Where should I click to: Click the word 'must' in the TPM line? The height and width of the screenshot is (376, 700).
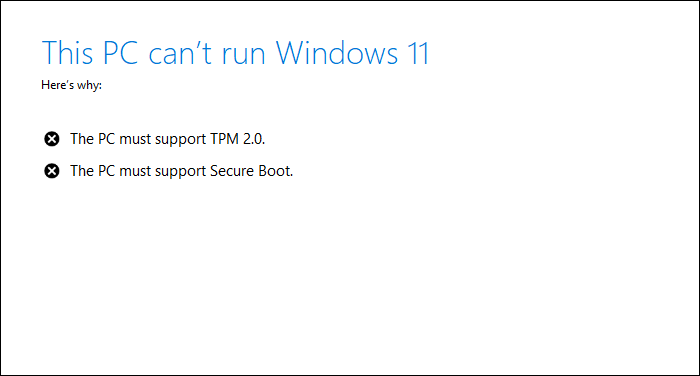135,139
